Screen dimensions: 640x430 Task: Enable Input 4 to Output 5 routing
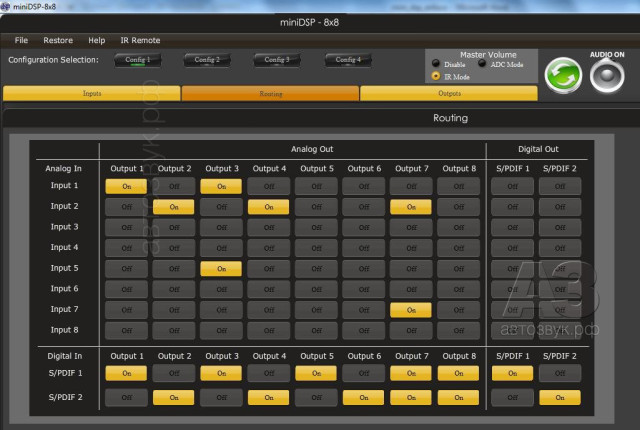click(x=316, y=248)
